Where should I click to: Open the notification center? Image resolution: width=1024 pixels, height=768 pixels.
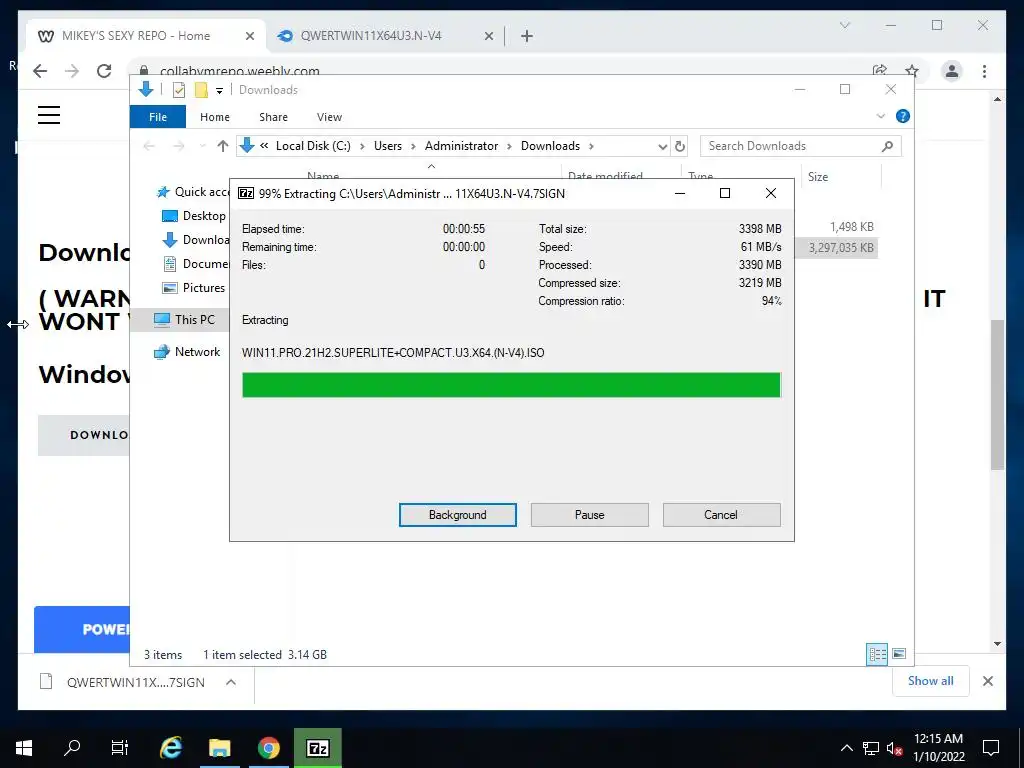click(991, 748)
